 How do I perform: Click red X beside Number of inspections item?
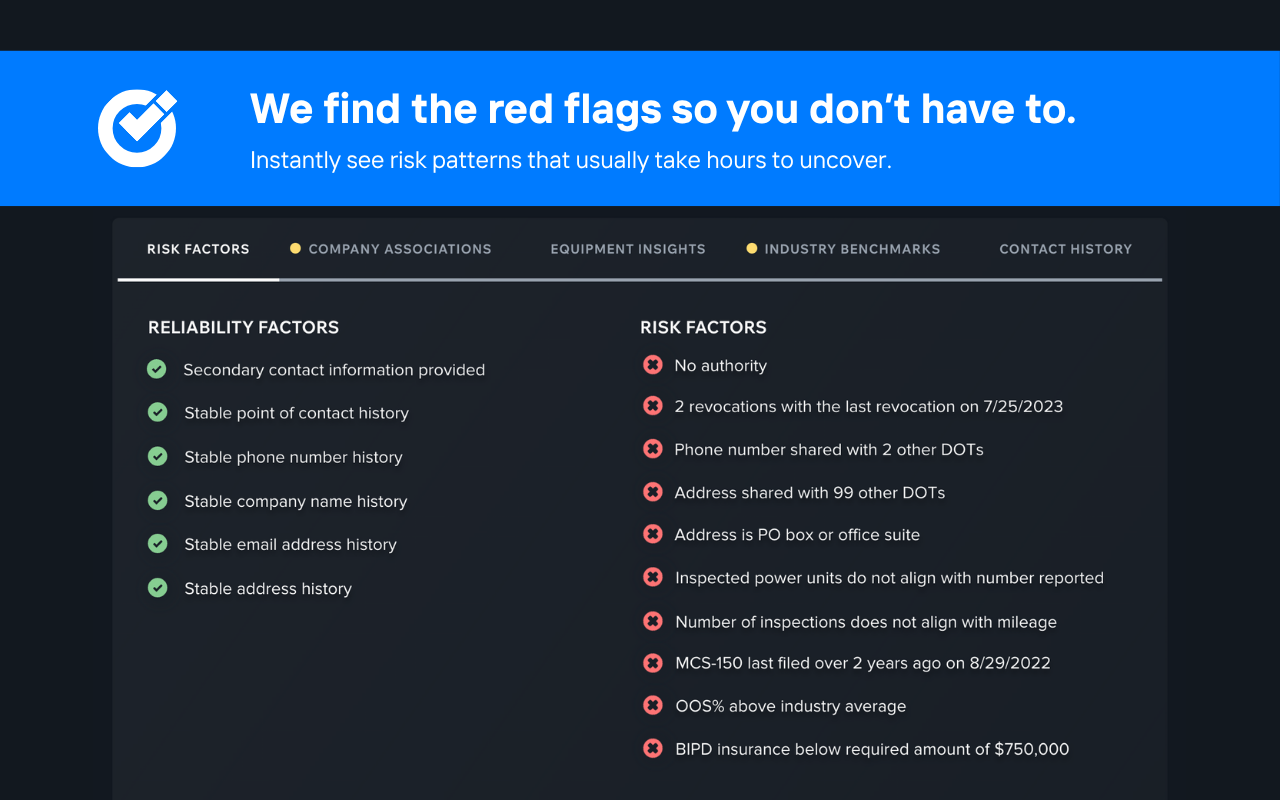point(653,621)
